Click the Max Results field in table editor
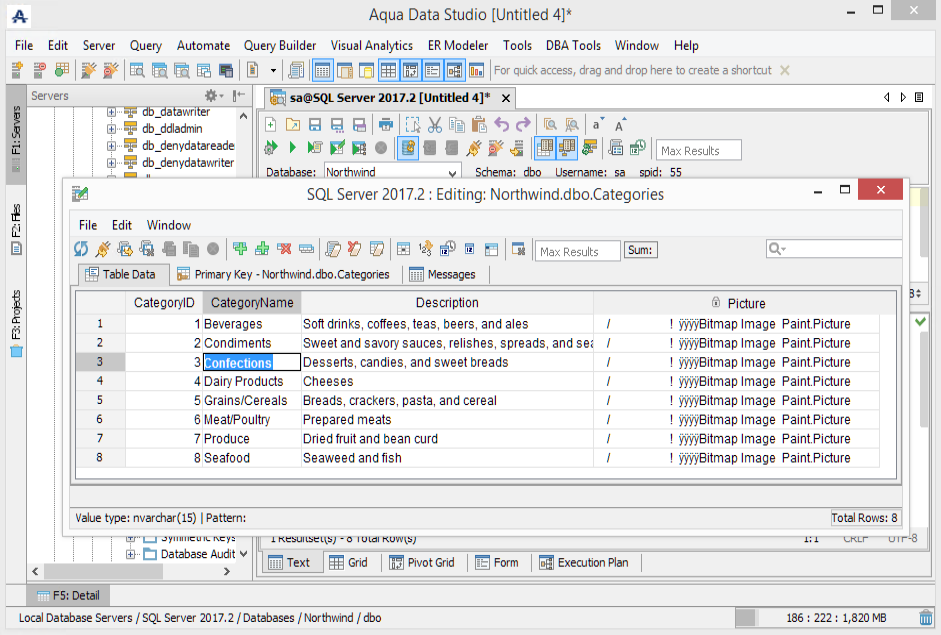The height and width of the screenshot is (635, 941). tap(576, 251)
